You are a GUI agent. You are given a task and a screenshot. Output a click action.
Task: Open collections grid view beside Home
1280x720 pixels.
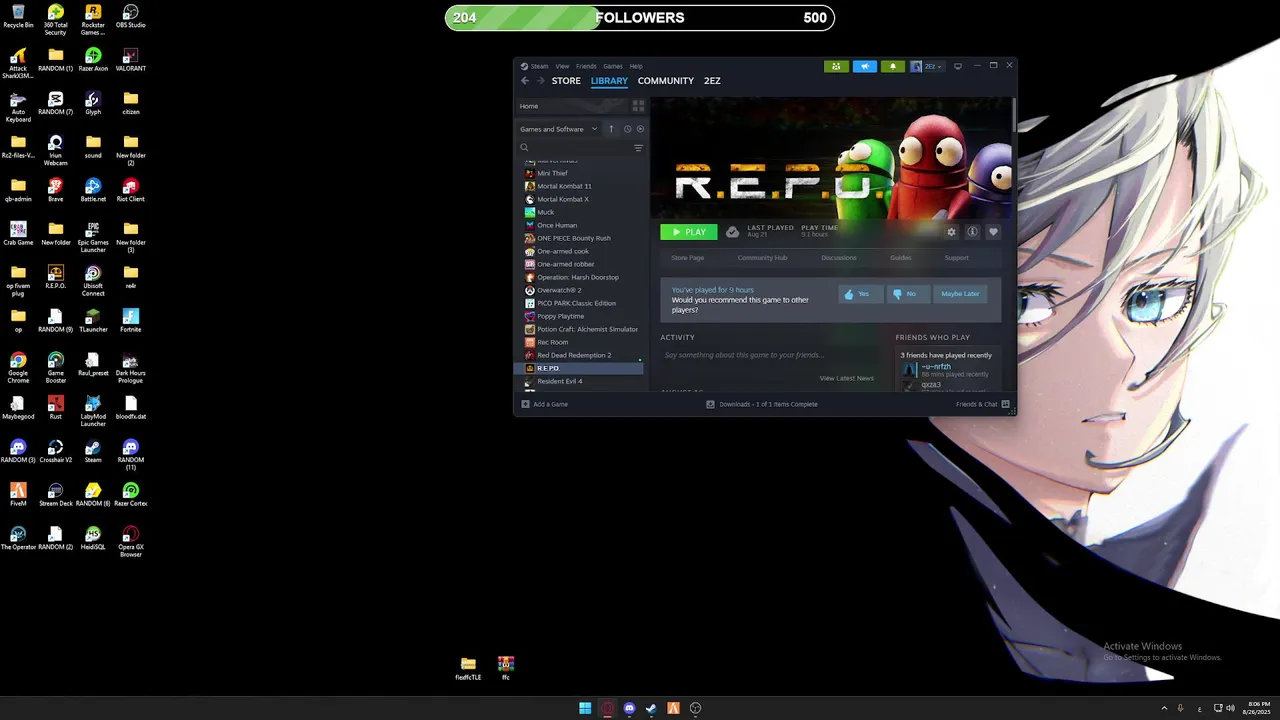(x=638, y=106)
